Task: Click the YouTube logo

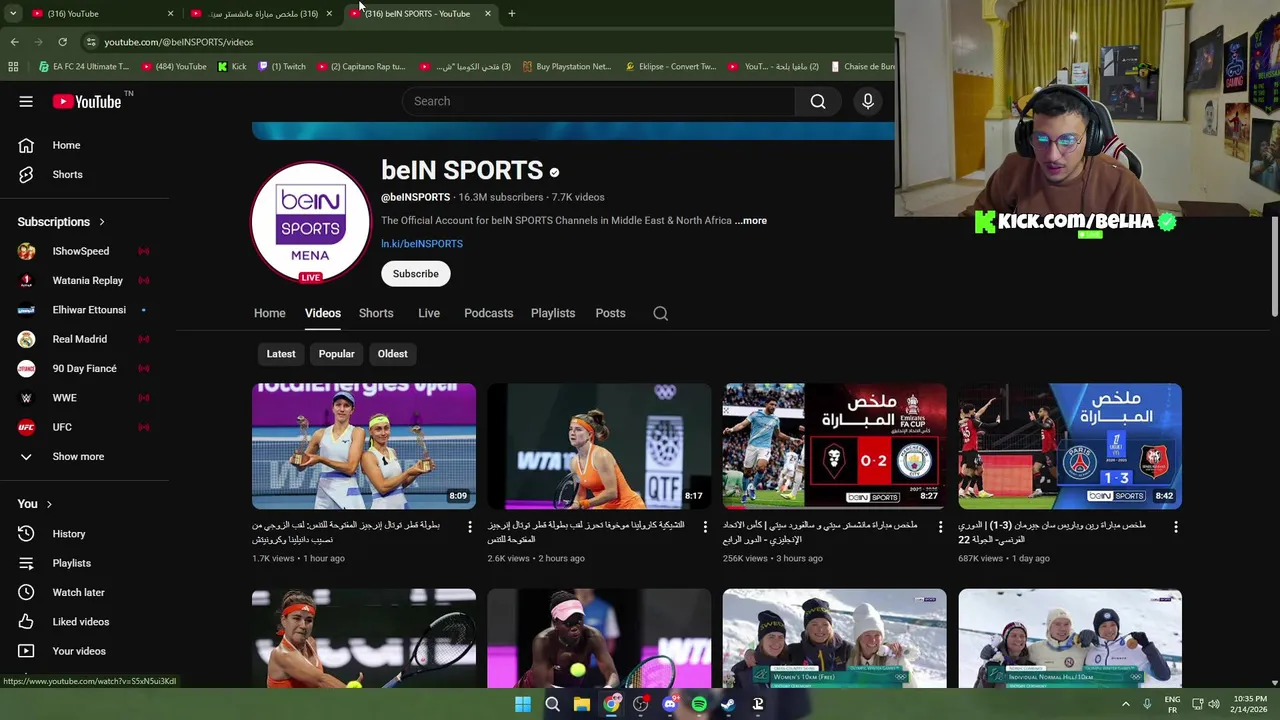Action: tap(86, 101)
